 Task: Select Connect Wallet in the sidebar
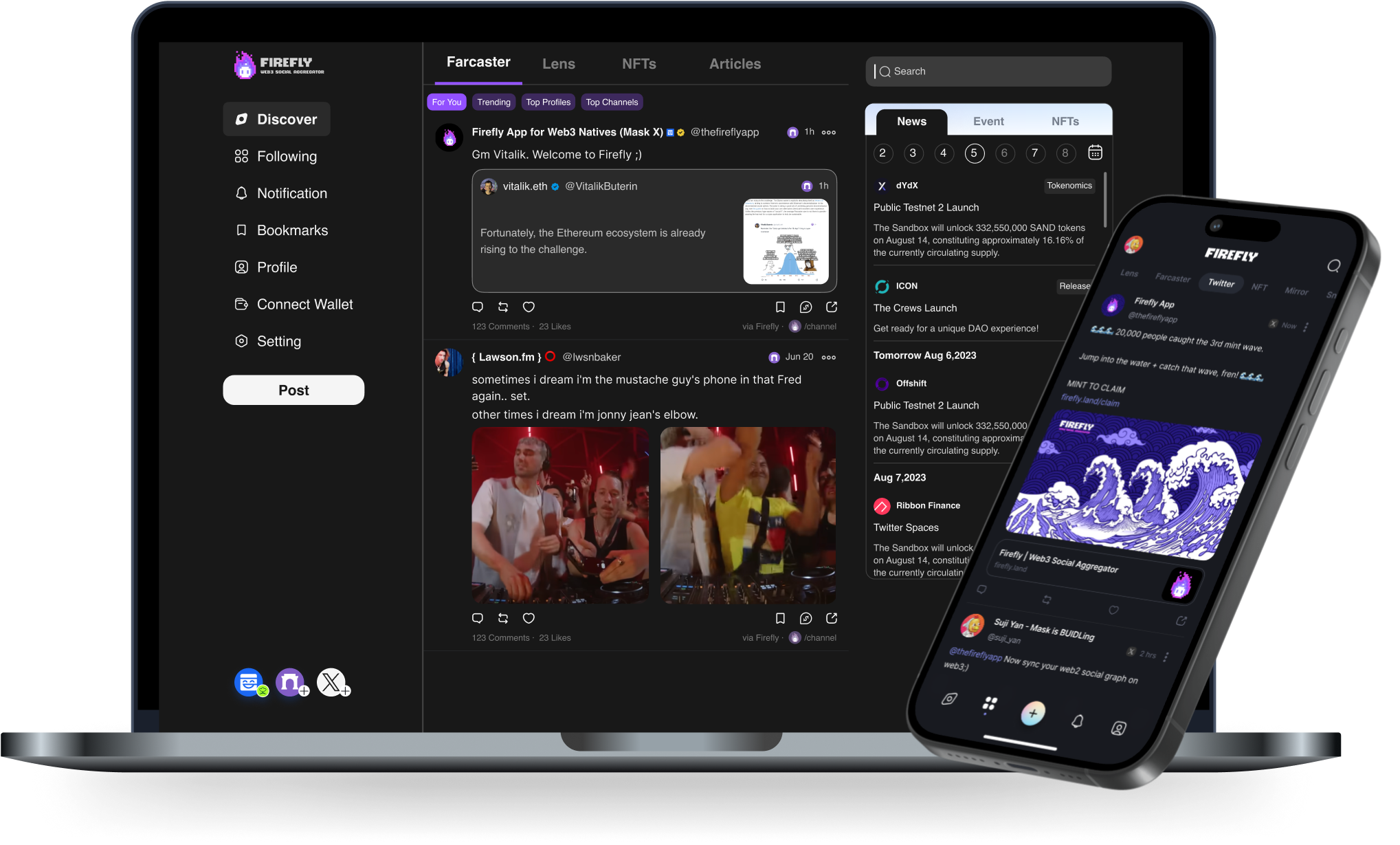tap(294, 304)
